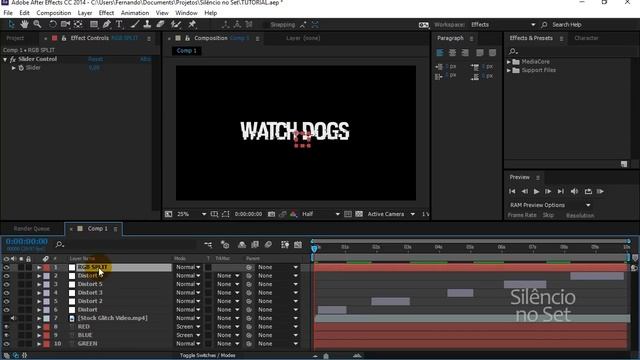Expand the Slider property
The width and height of the screenshot is (640, 360).
[13, 68]
